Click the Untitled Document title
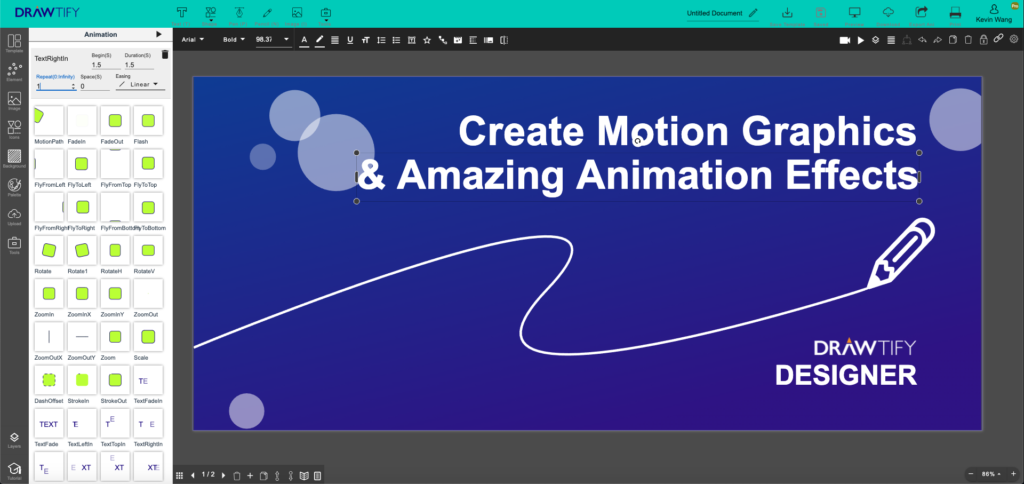This screenshot has height=484, width=1024. click(x=714, y=13)
